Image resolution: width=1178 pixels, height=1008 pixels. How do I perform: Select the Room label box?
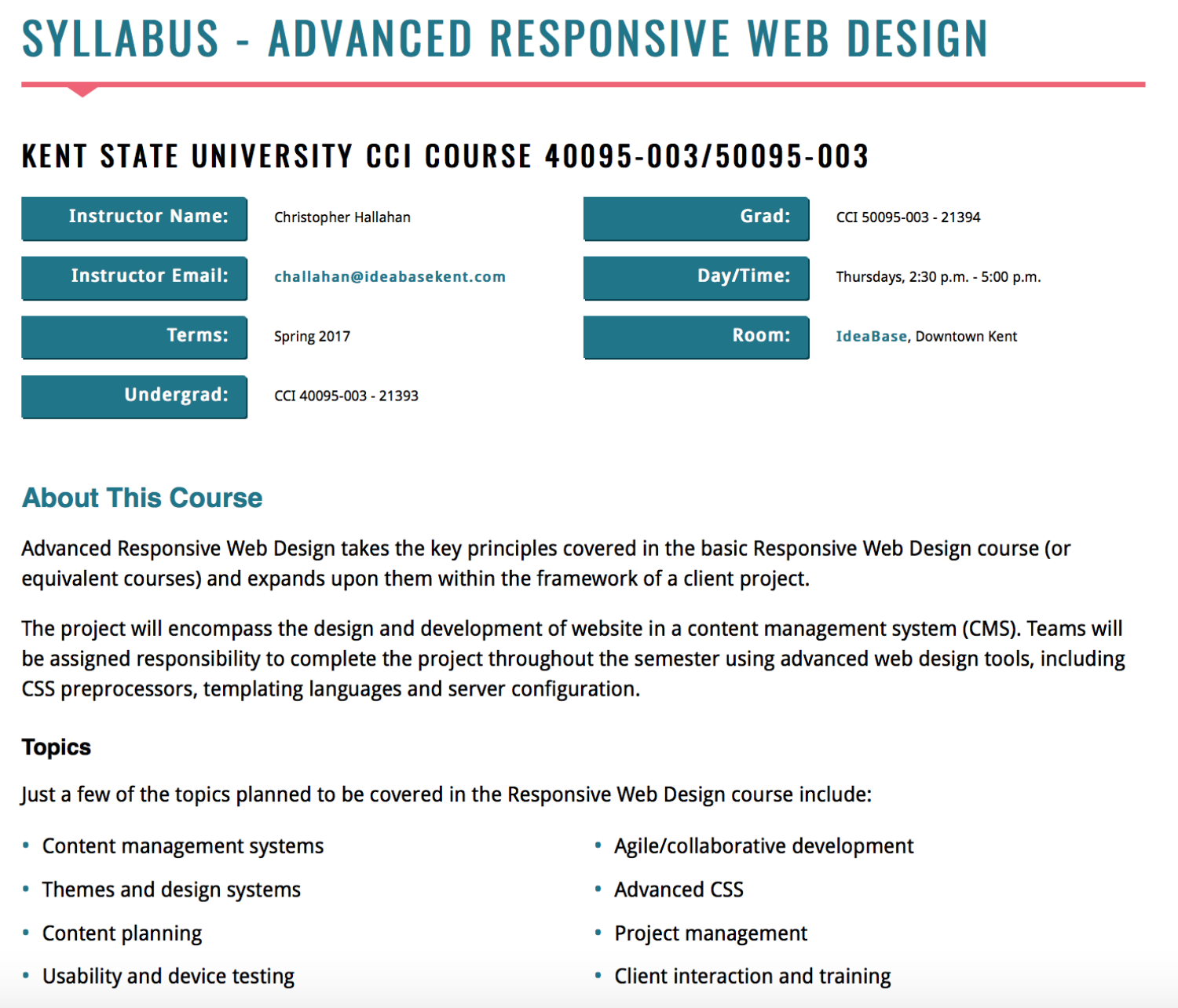point(696,336)
